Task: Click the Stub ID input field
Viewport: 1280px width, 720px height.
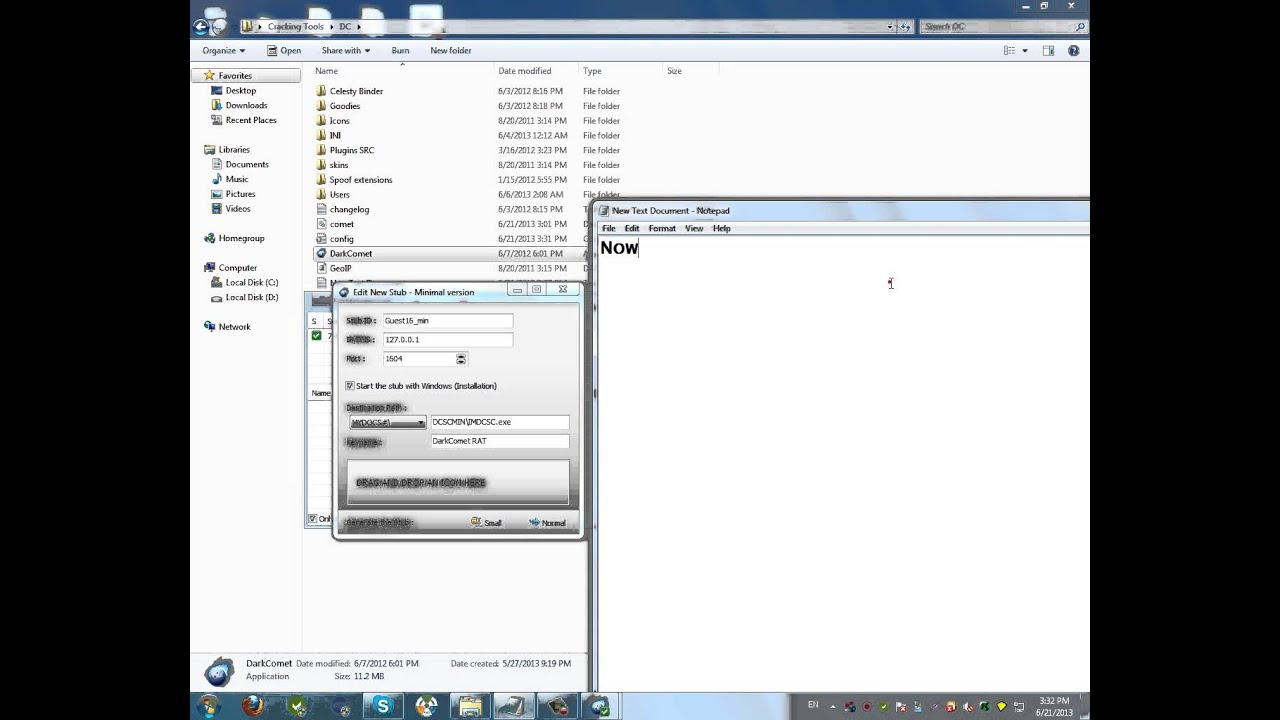Action: tap(447, 321)
